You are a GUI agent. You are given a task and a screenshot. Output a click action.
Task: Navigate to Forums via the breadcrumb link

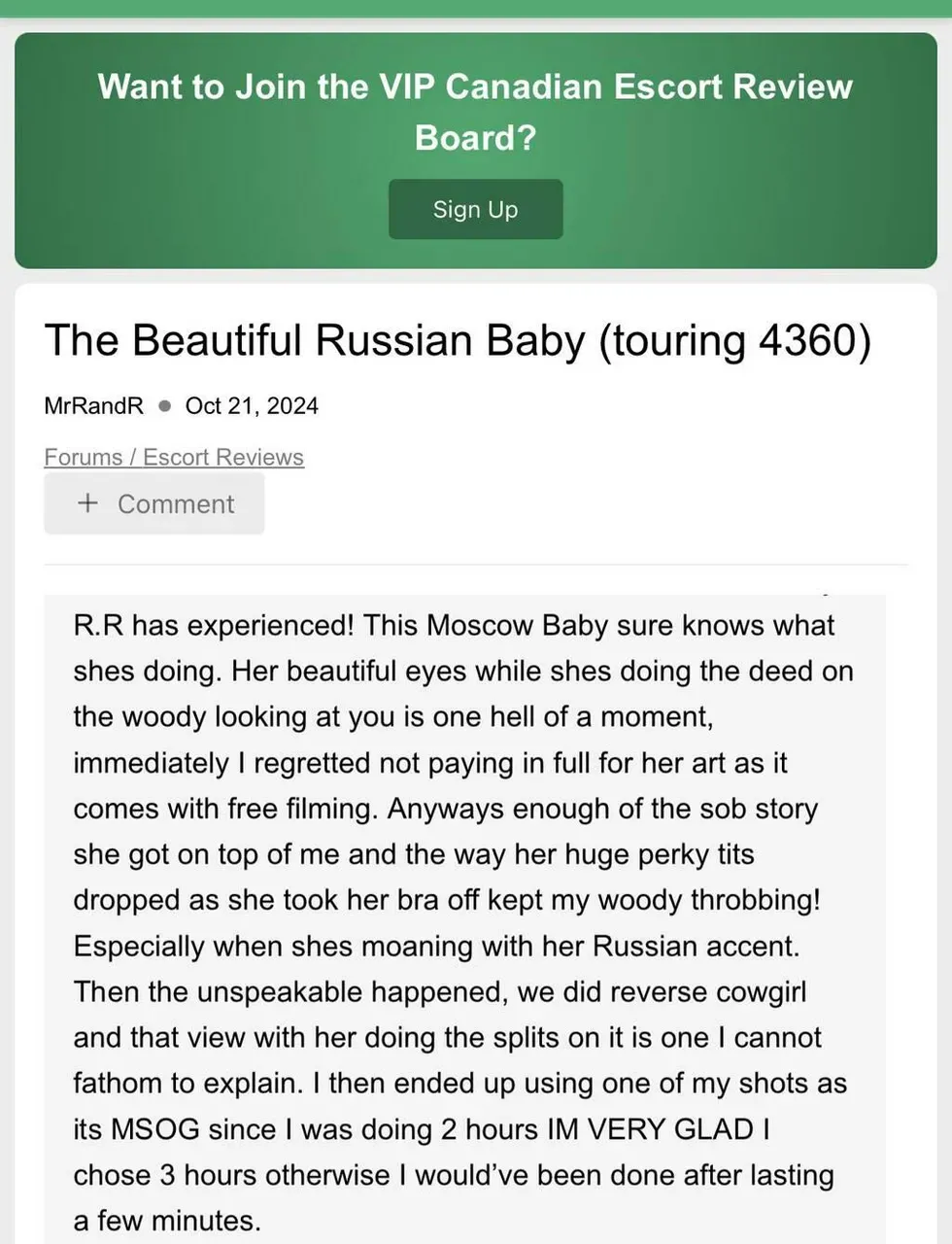(x=83, y=457)
